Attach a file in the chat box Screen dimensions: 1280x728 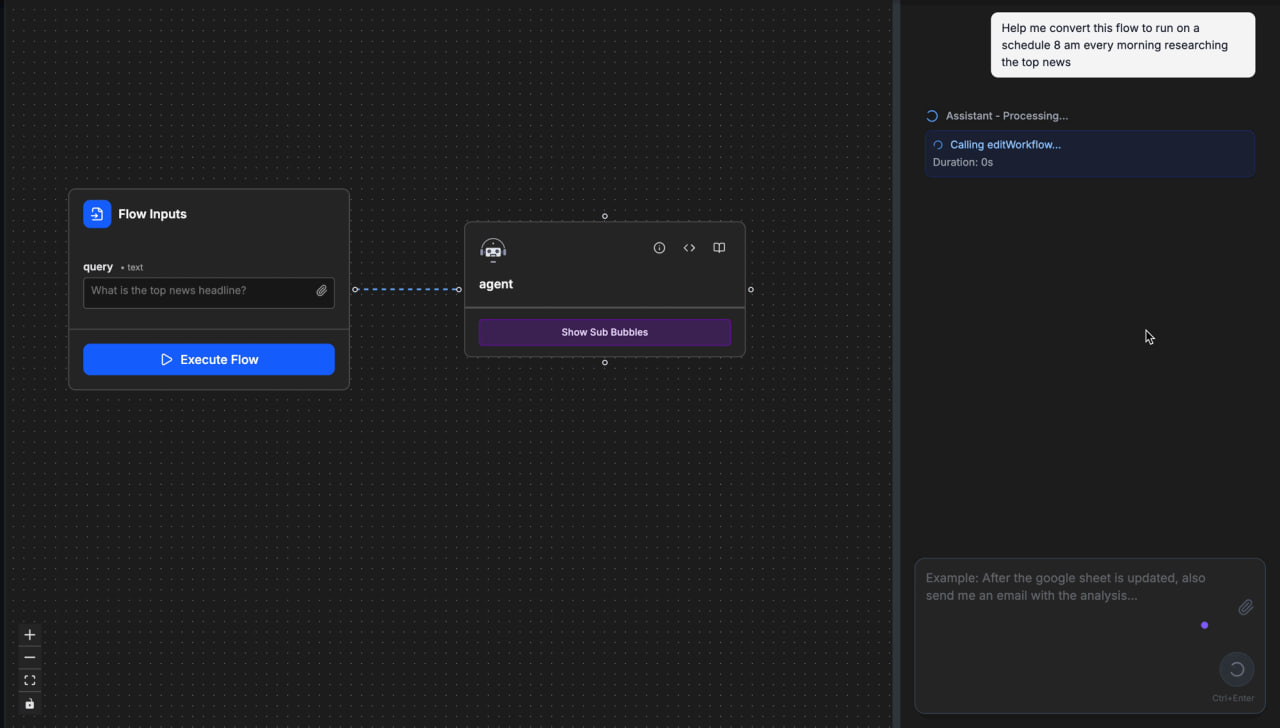pyautogui.click(x=1245, y=607)
